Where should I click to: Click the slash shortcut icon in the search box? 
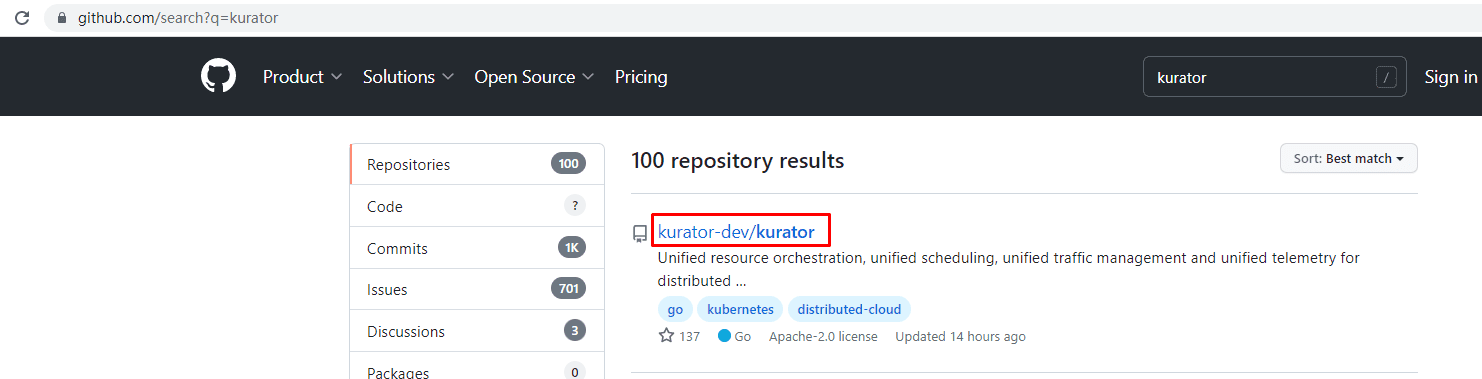point(1386,77)
